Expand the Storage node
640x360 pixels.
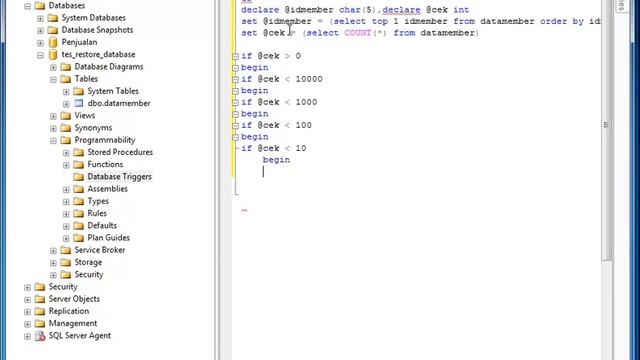coord(53,263)
